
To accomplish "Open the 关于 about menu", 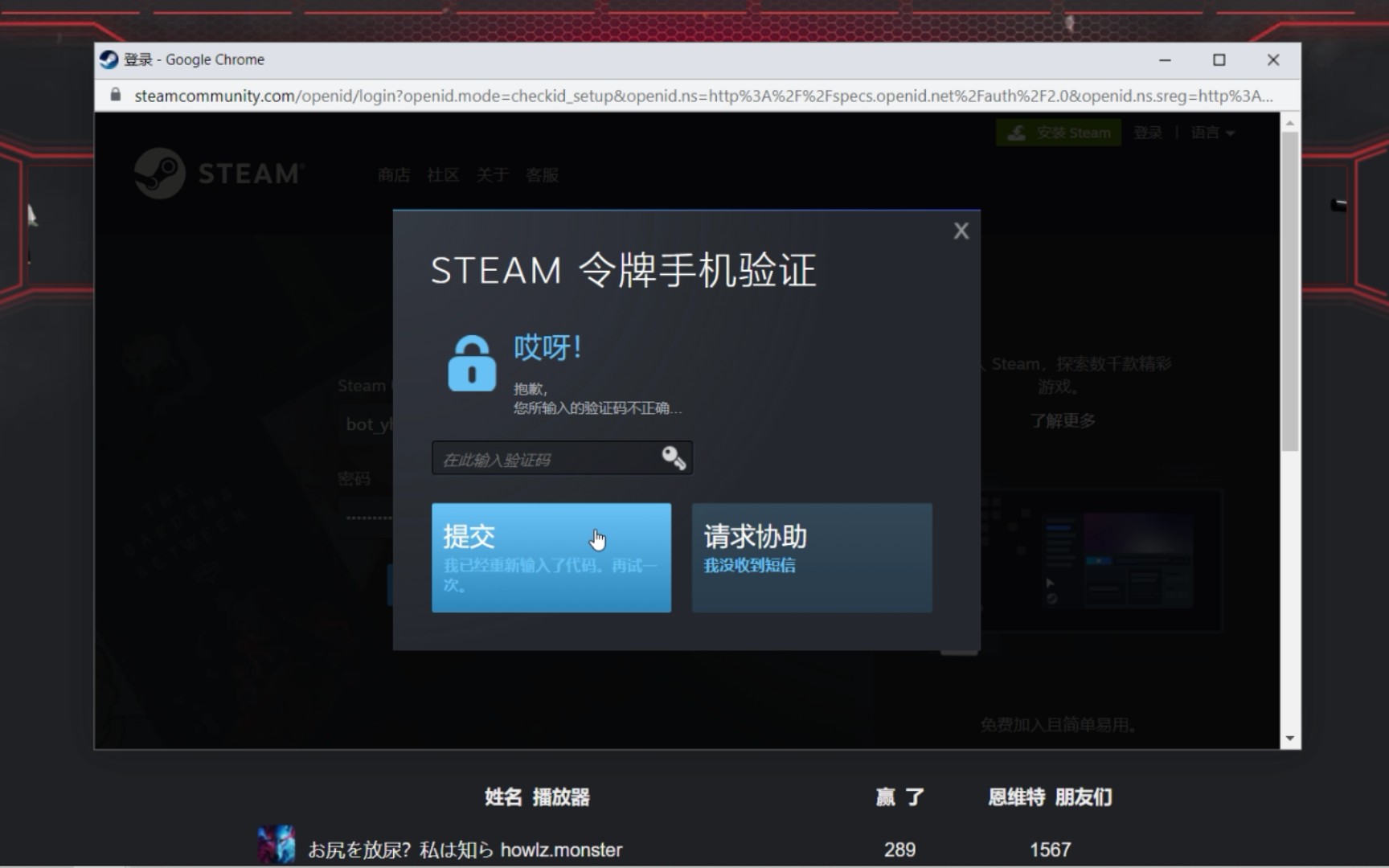I will pos(492,175).
